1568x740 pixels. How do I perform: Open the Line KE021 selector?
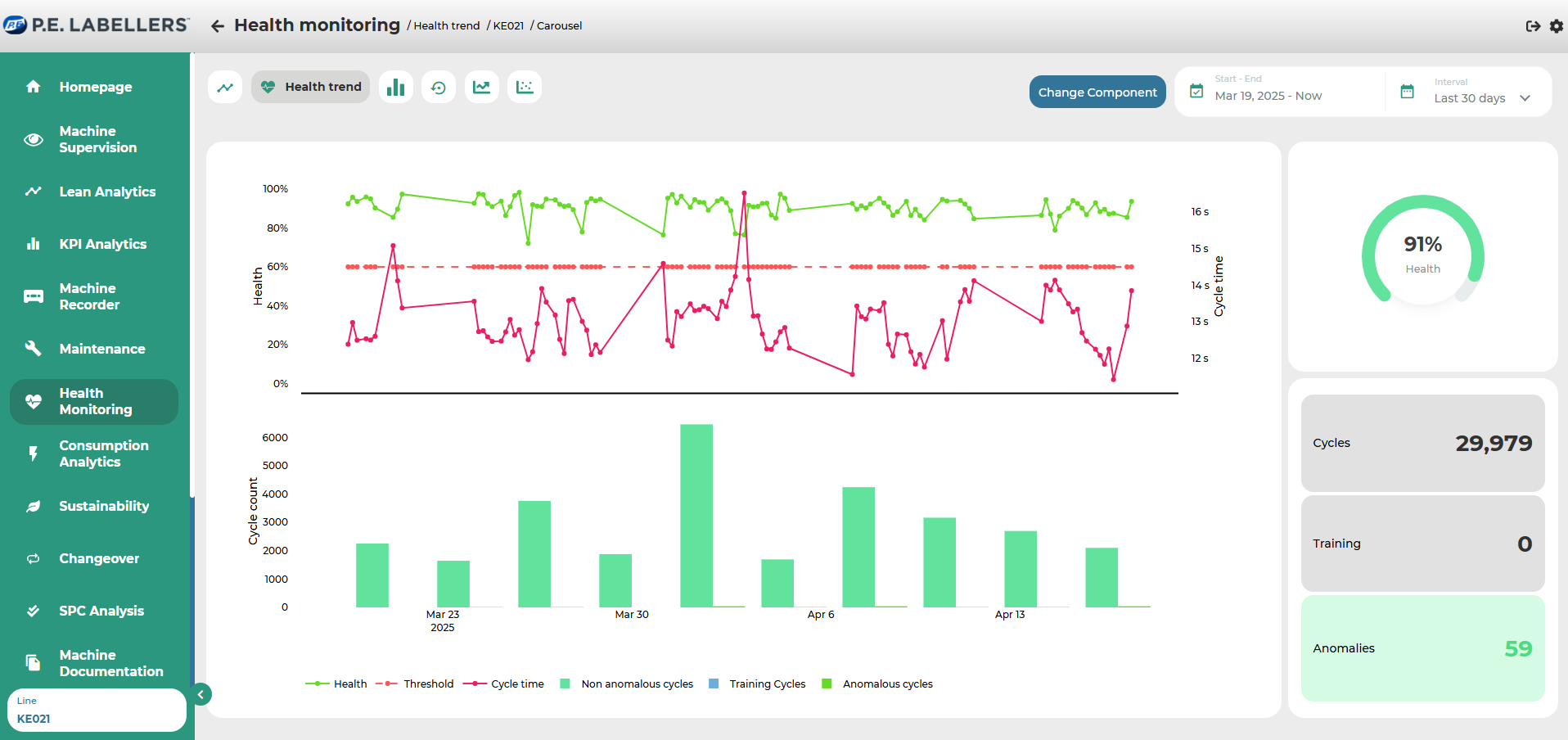97,710
